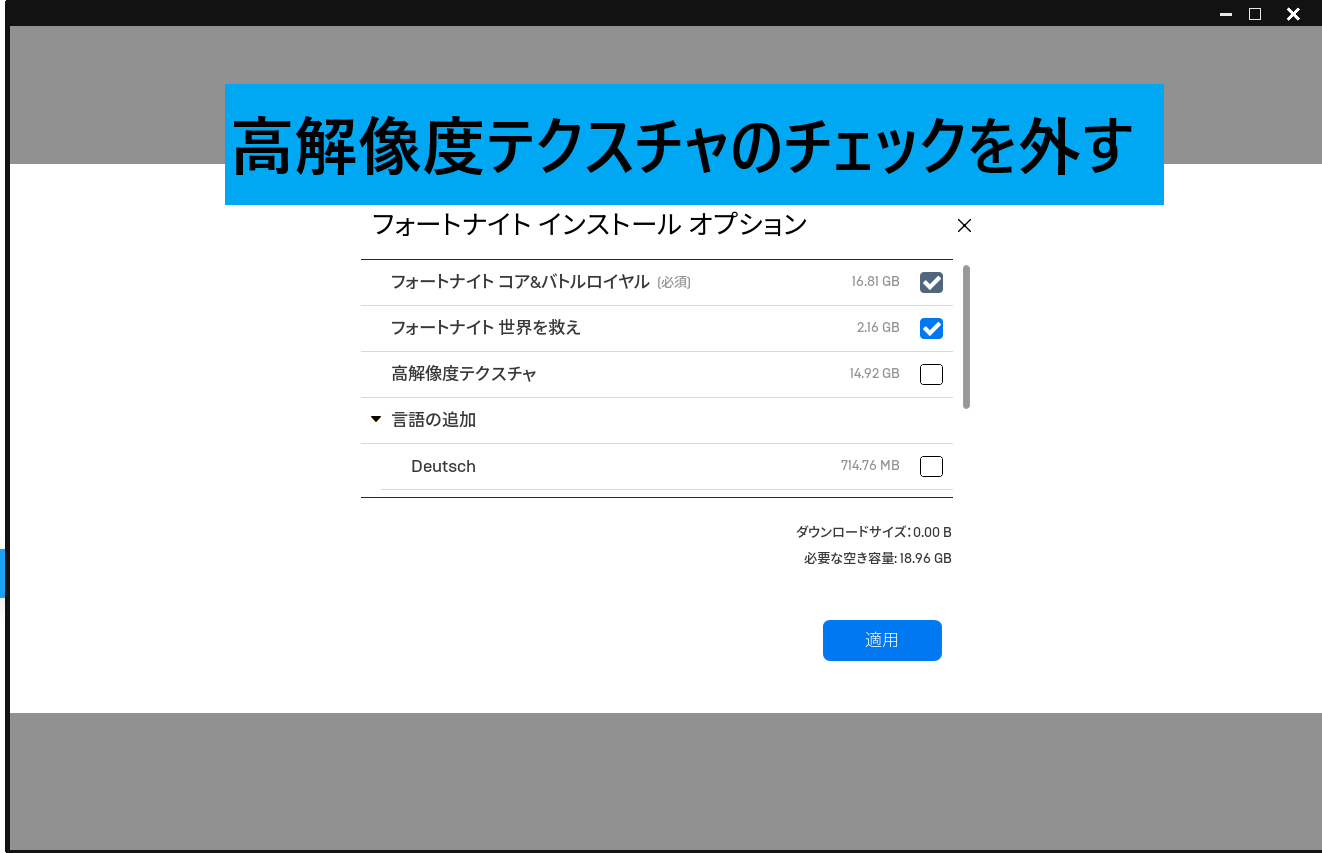
Task: Minimize the application window
Action: click(1226, 14)
